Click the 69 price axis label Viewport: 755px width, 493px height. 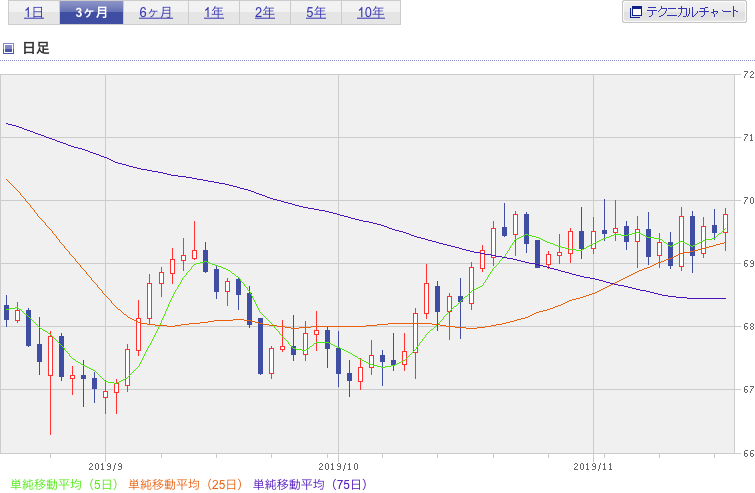[748, 264]
